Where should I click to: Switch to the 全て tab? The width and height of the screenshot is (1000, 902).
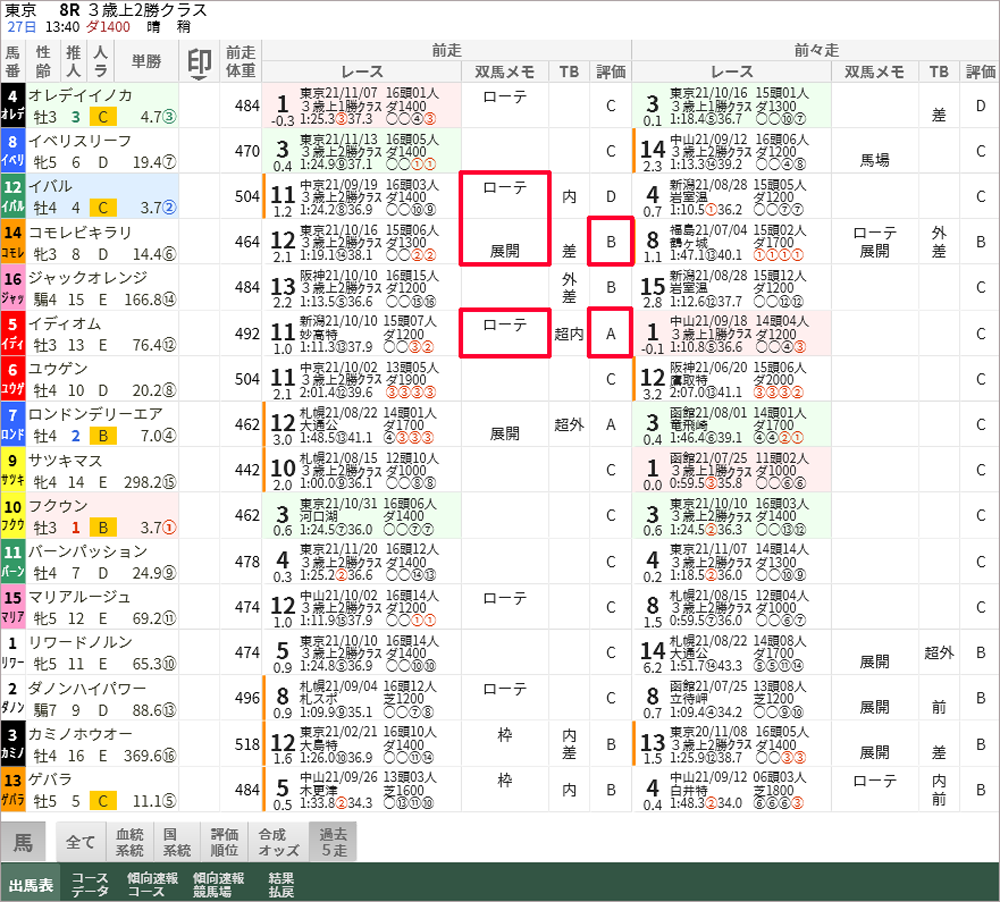[x=80, y=843]
